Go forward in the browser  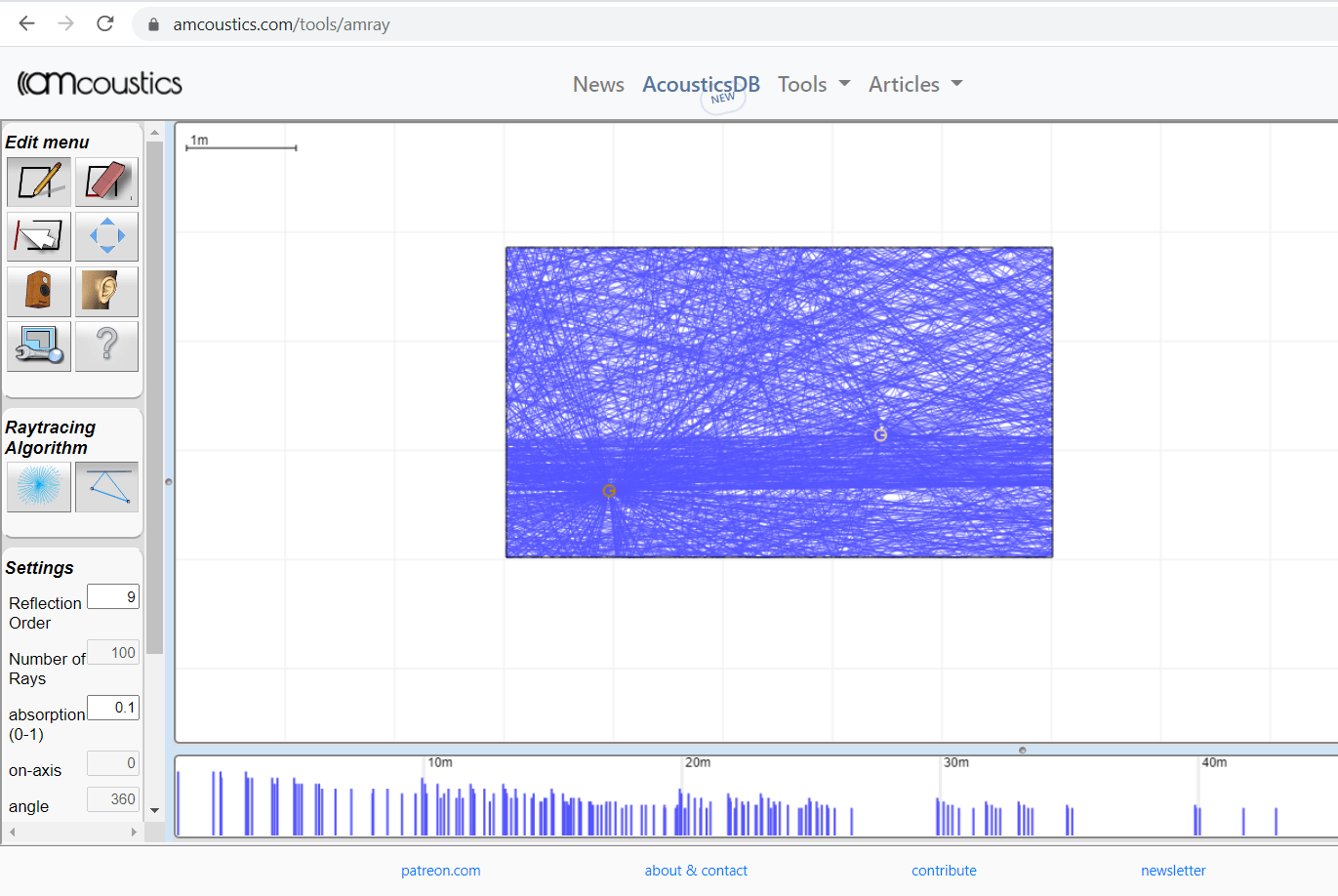coord(65,23)
